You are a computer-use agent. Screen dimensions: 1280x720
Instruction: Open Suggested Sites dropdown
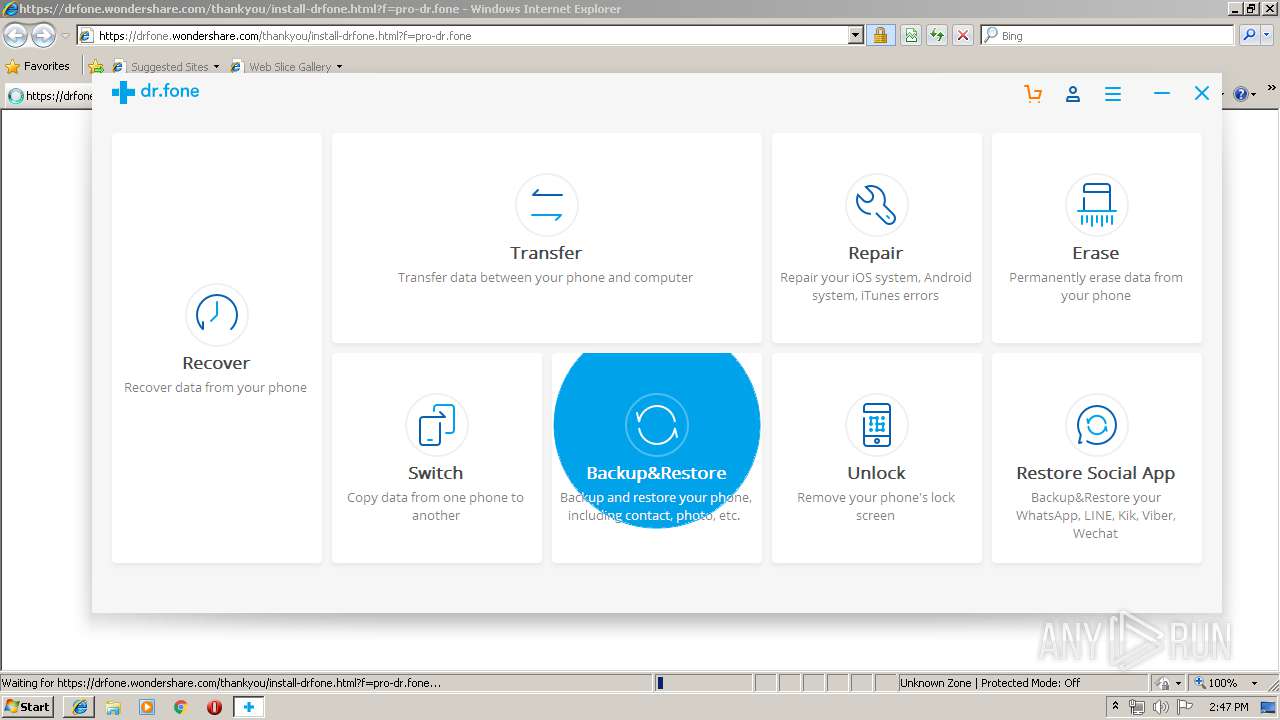tap(166, 66)
